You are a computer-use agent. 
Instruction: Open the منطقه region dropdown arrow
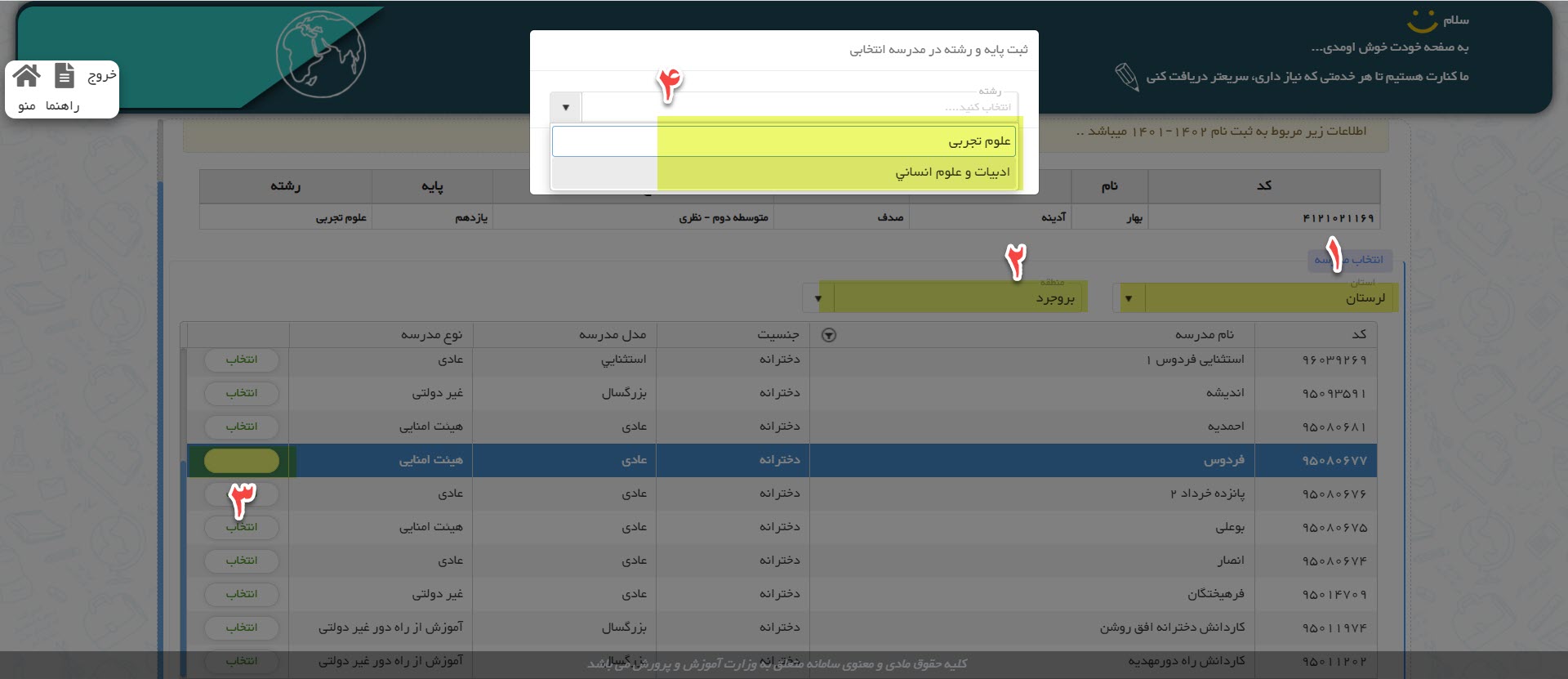817,298
